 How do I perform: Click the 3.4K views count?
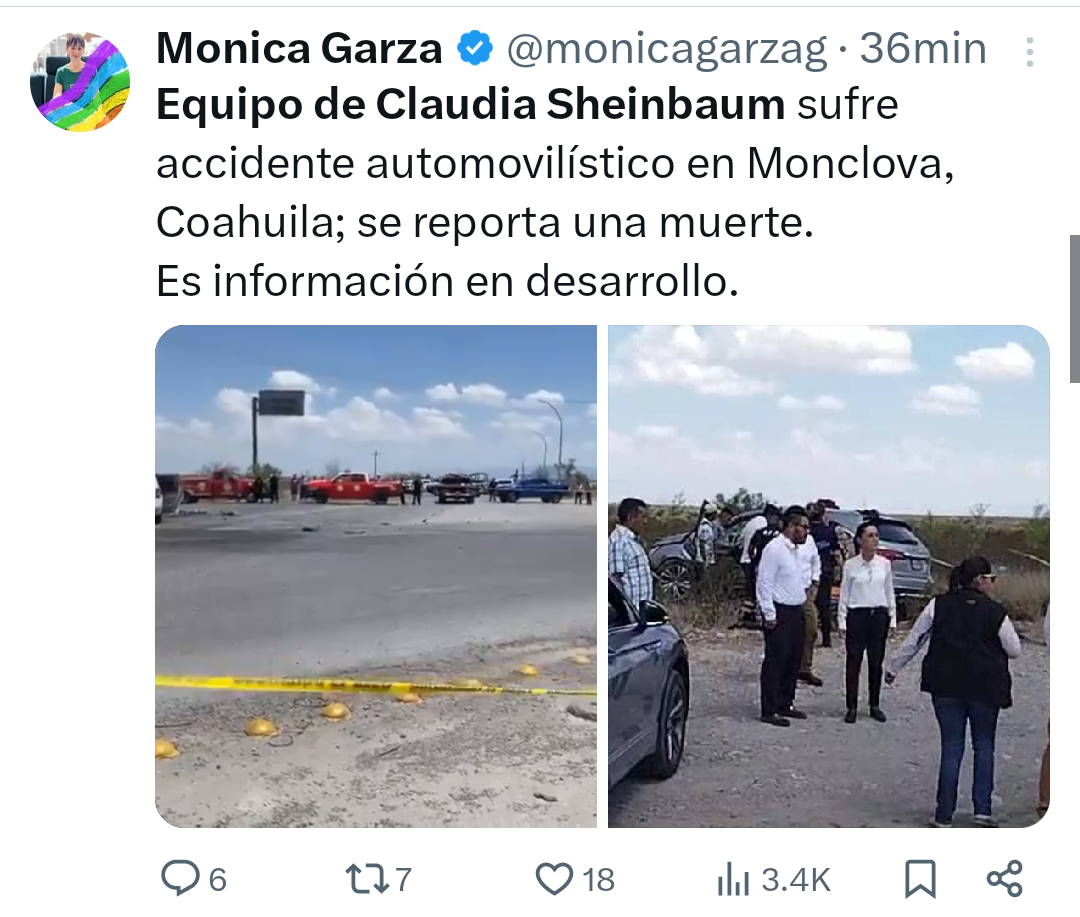pyautogui.click(x=796, y=880)
